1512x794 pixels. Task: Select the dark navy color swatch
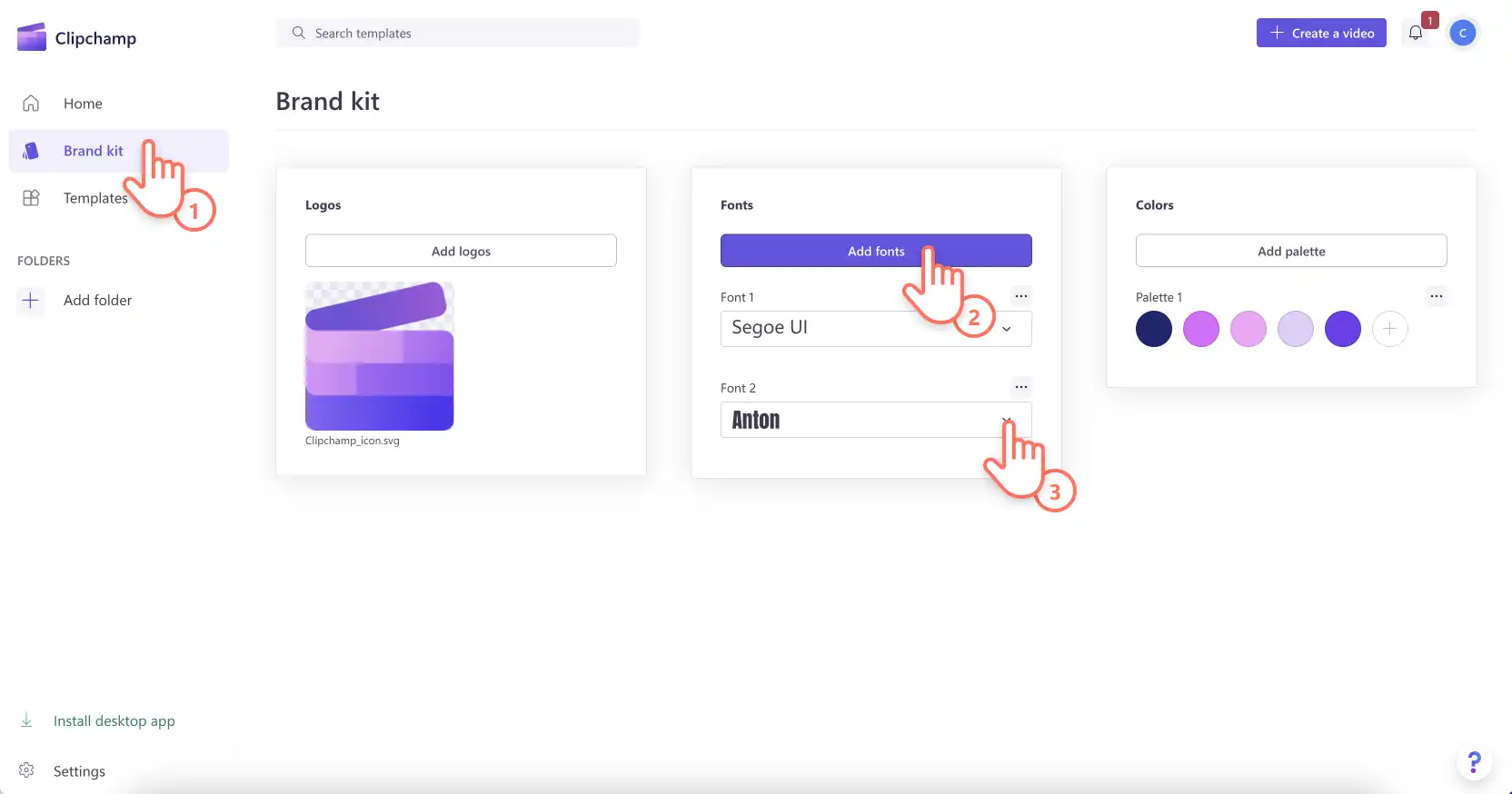coord(1154,329)
